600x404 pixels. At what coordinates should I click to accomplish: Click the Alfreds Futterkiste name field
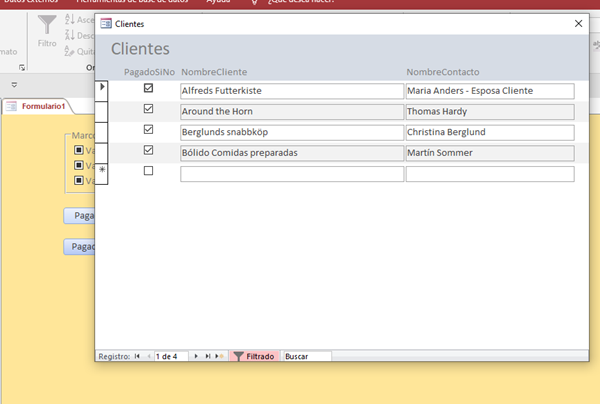click(292, 91)
